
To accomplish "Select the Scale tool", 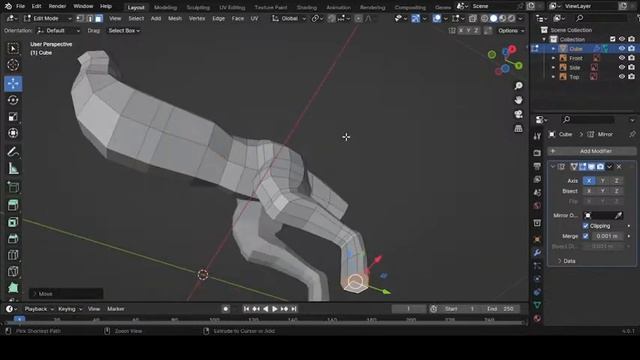I will (x=13, y=117).
